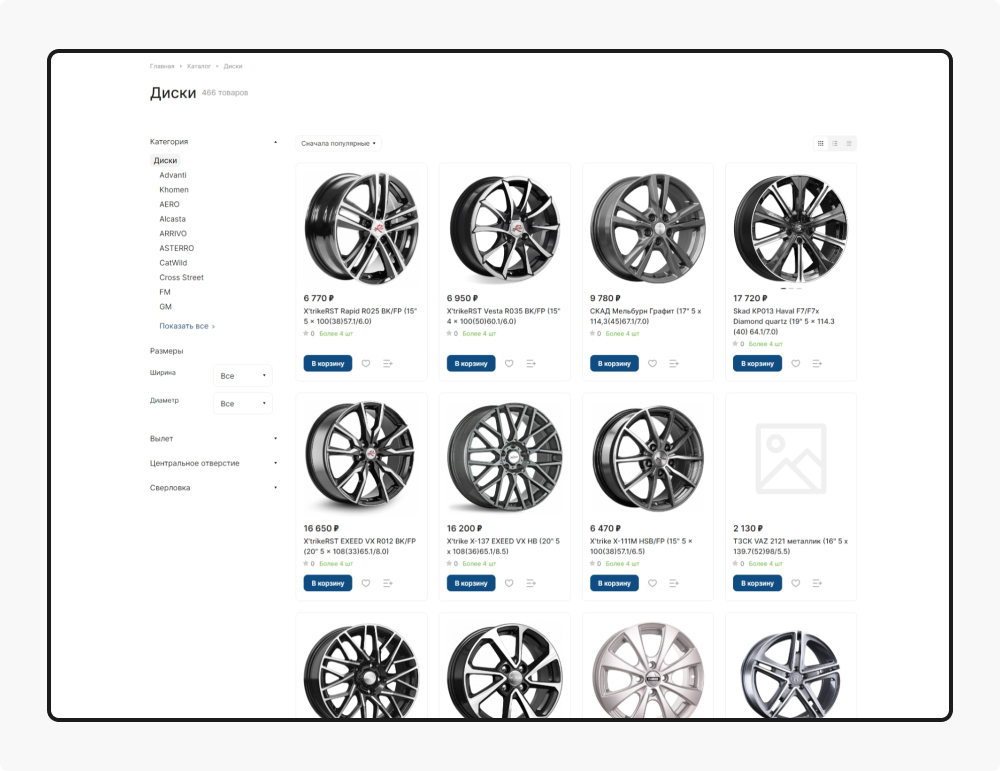Viewport: 1000px width, 771px height.
Task: Add X'trikeRST Vesta R035 to cart
Action: (x=471, y=363)
